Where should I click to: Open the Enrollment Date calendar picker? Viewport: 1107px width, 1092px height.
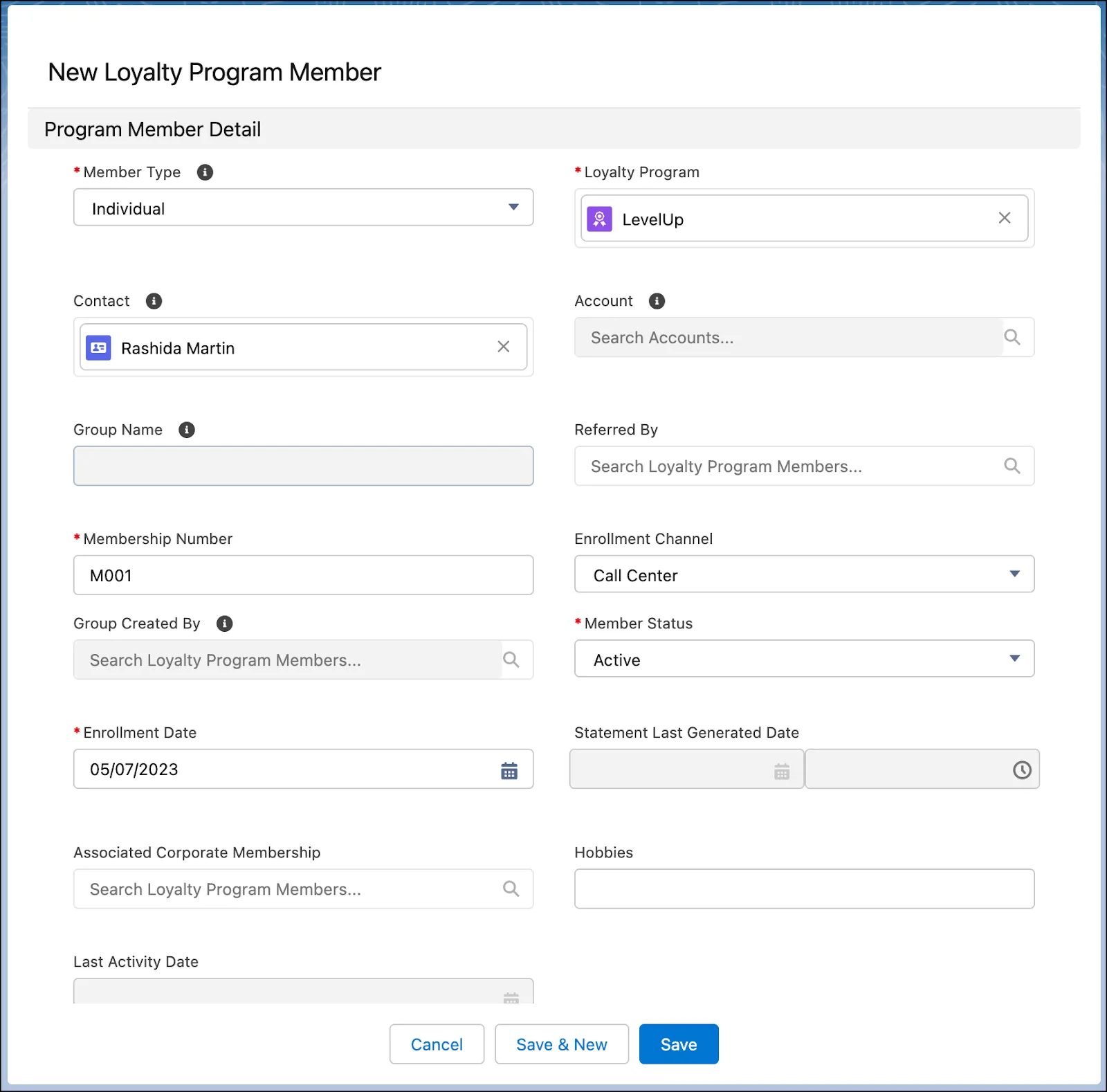[509, 770]
